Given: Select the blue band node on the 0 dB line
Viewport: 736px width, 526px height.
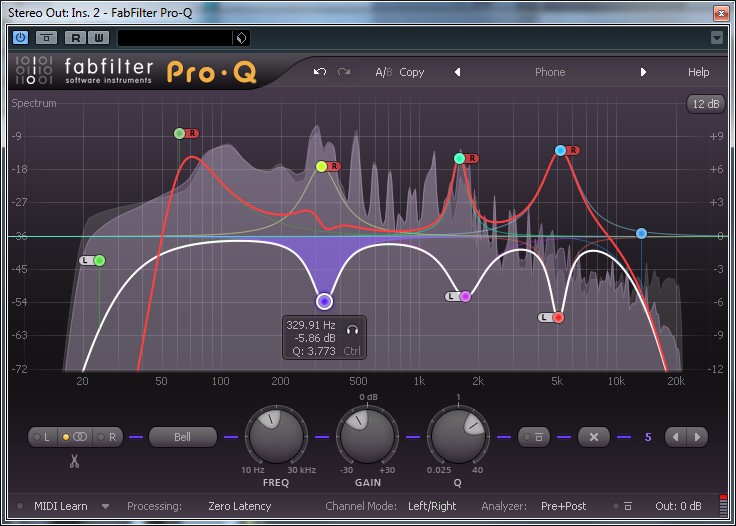Looking at the screenshot, I should [x=641, y=234].
